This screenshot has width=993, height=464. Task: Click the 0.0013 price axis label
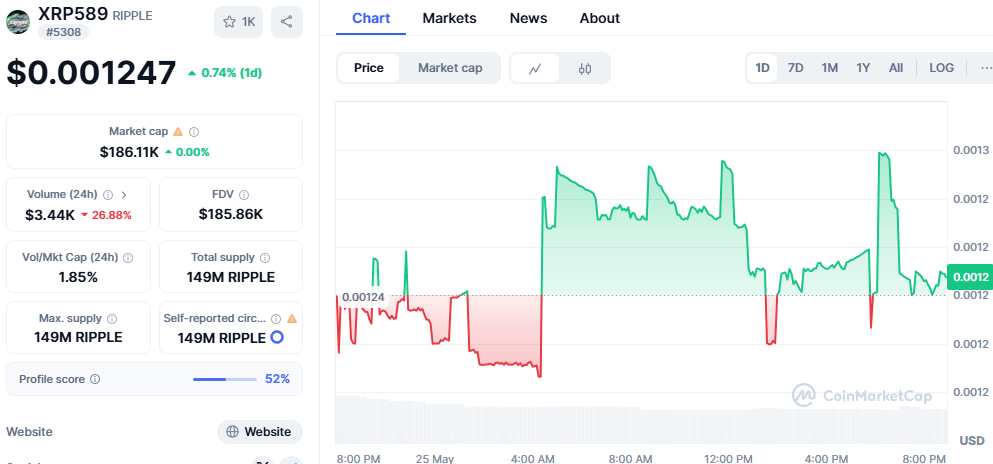click(x=971, y=150)
